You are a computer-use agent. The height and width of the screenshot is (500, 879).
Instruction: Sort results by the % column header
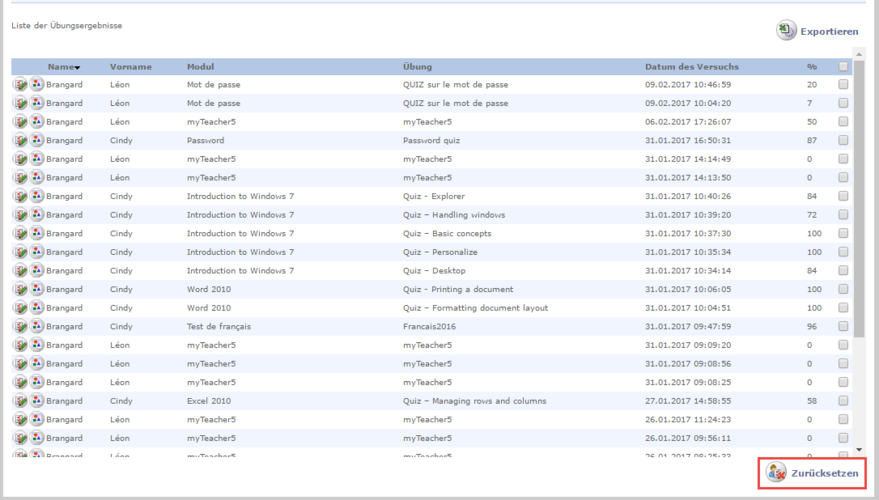[812, 67]
